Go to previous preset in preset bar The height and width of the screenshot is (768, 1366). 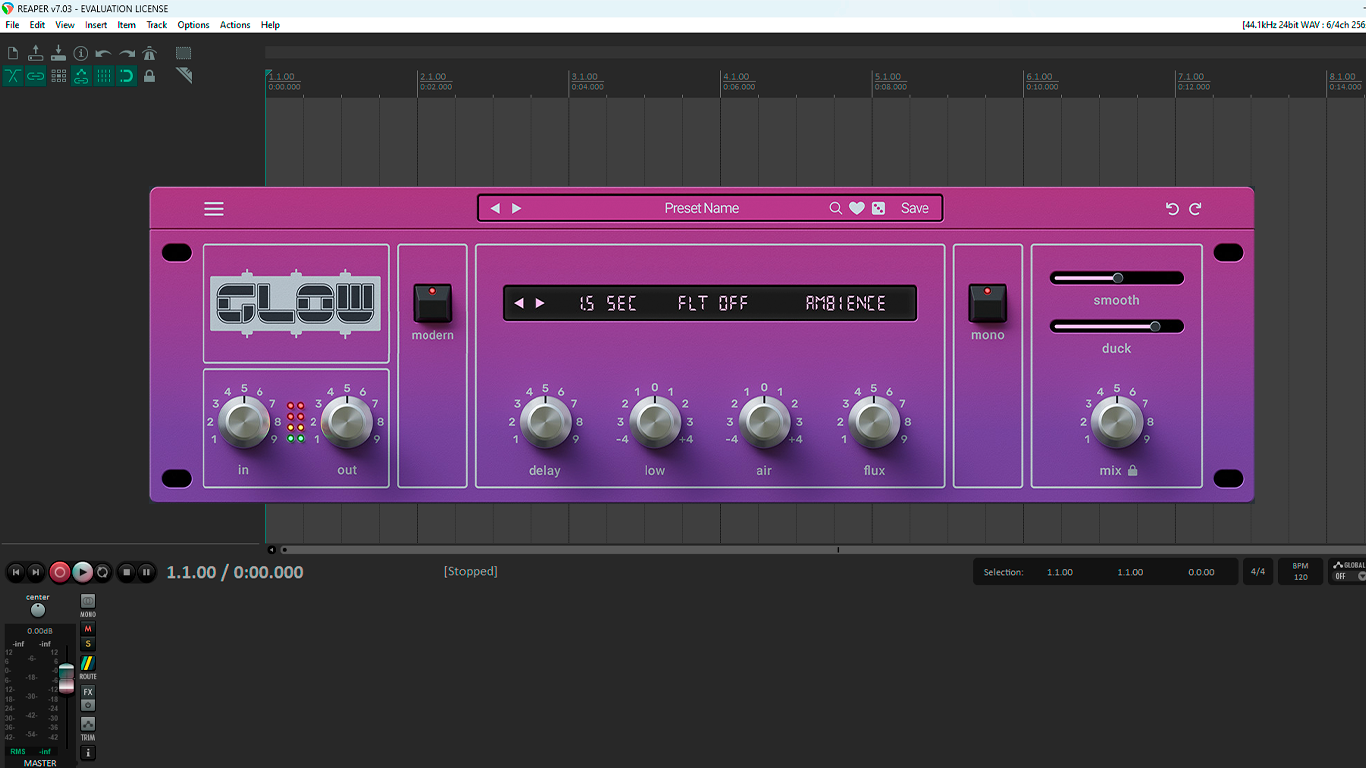(x=495, y=208)
